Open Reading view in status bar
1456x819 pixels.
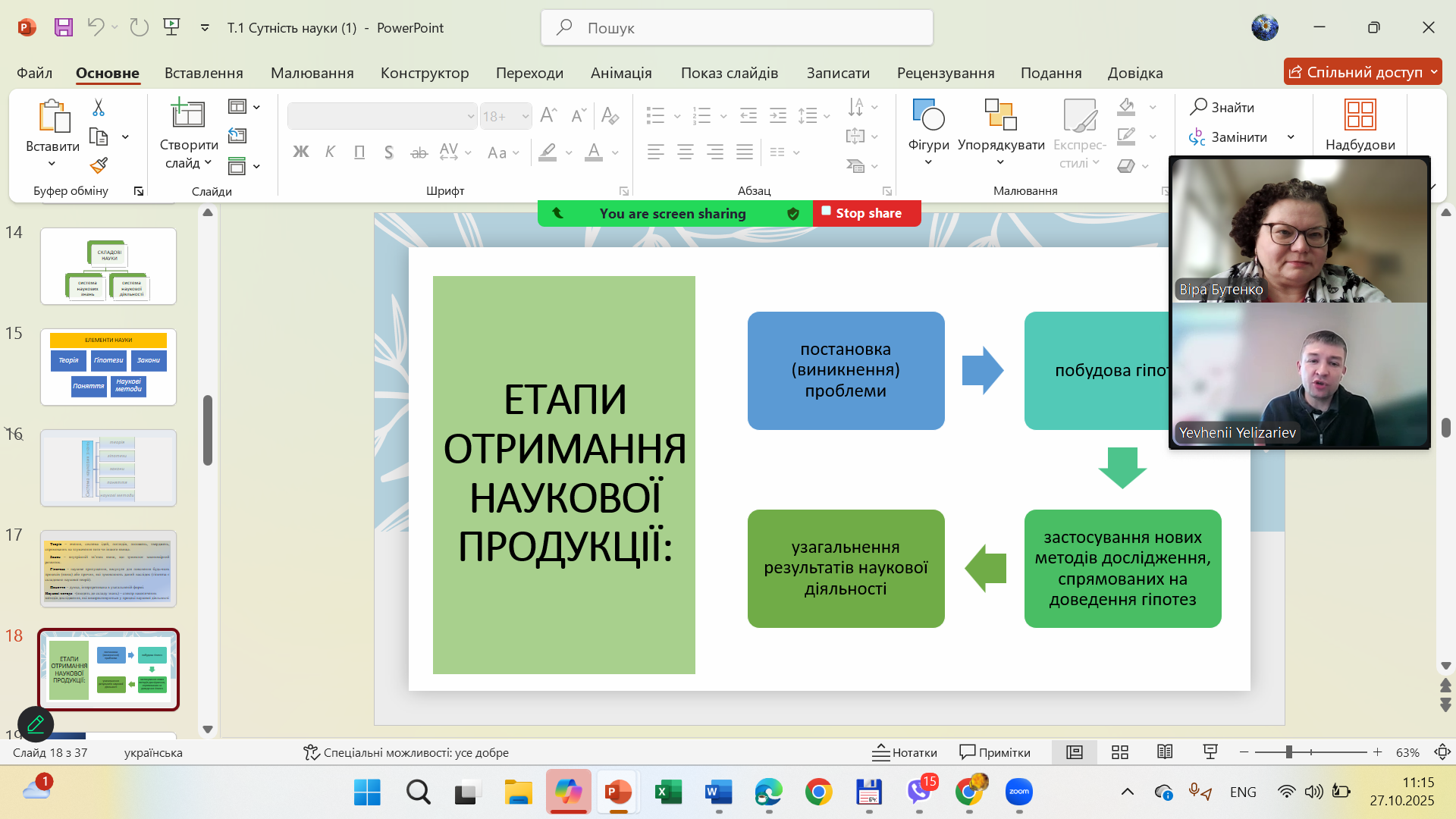1165,752
